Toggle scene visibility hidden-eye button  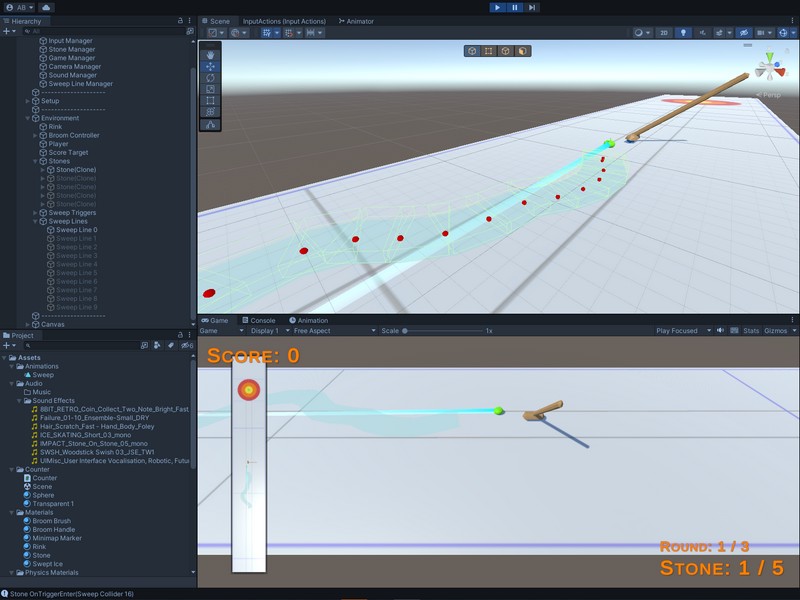(x=744, y=33)
